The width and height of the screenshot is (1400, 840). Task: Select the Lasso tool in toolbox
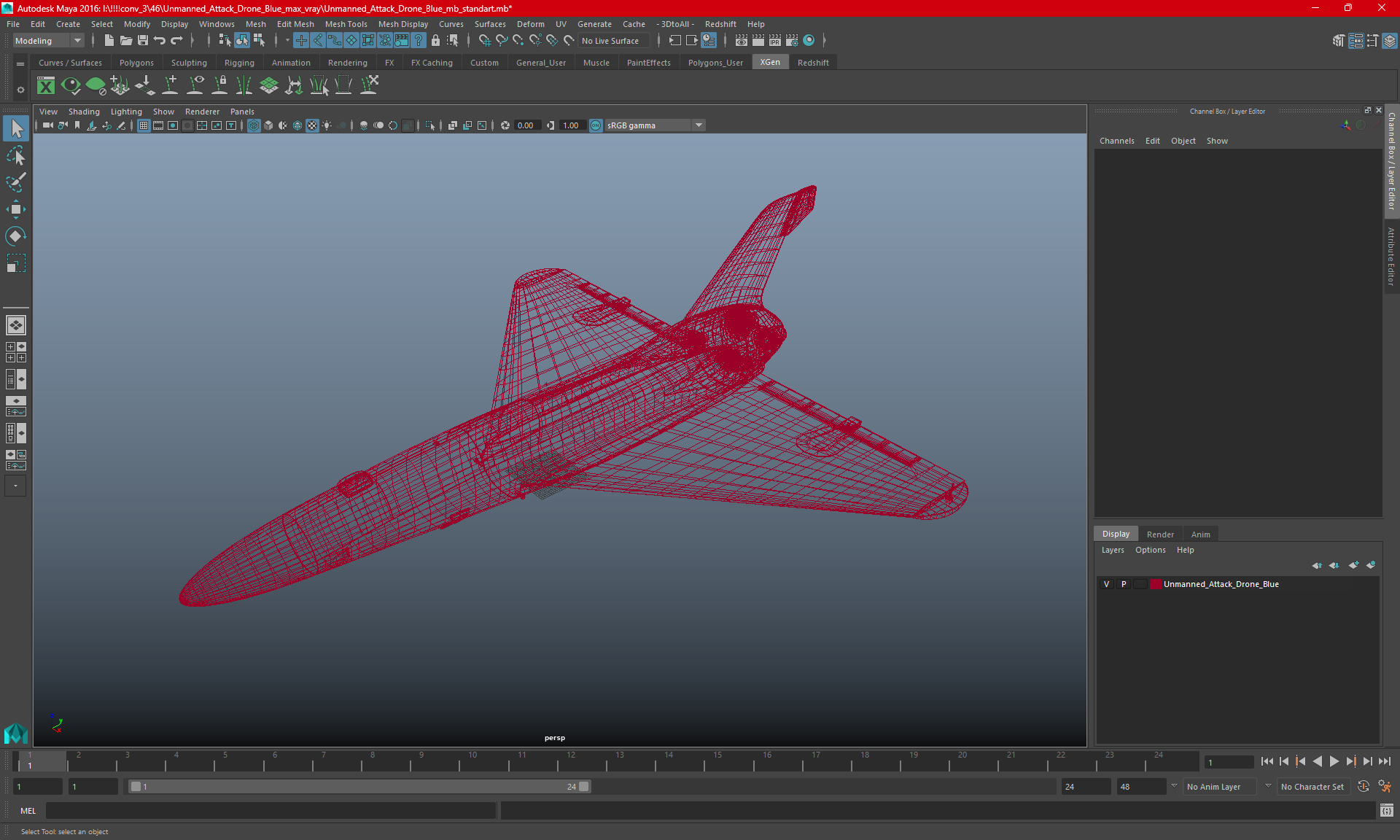click(15, 156)
